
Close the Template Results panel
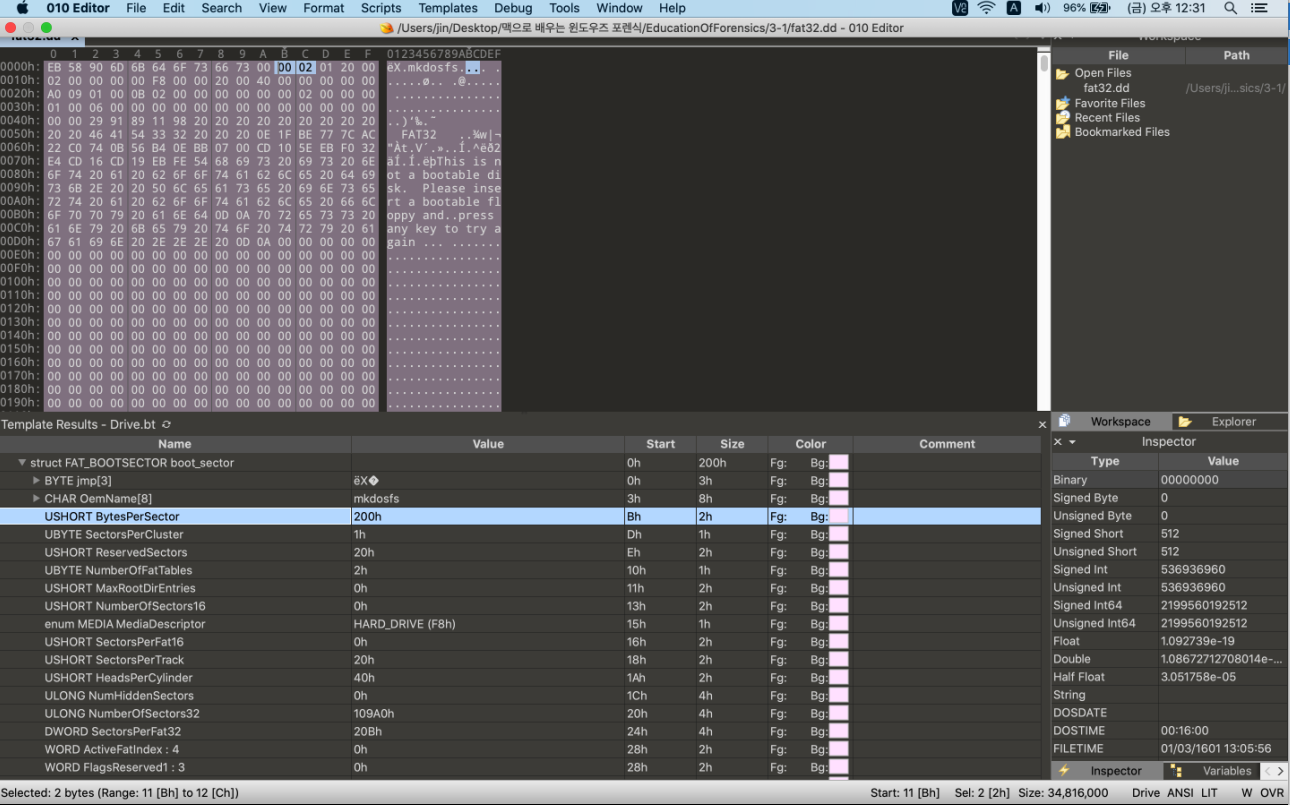(1042, 425)
